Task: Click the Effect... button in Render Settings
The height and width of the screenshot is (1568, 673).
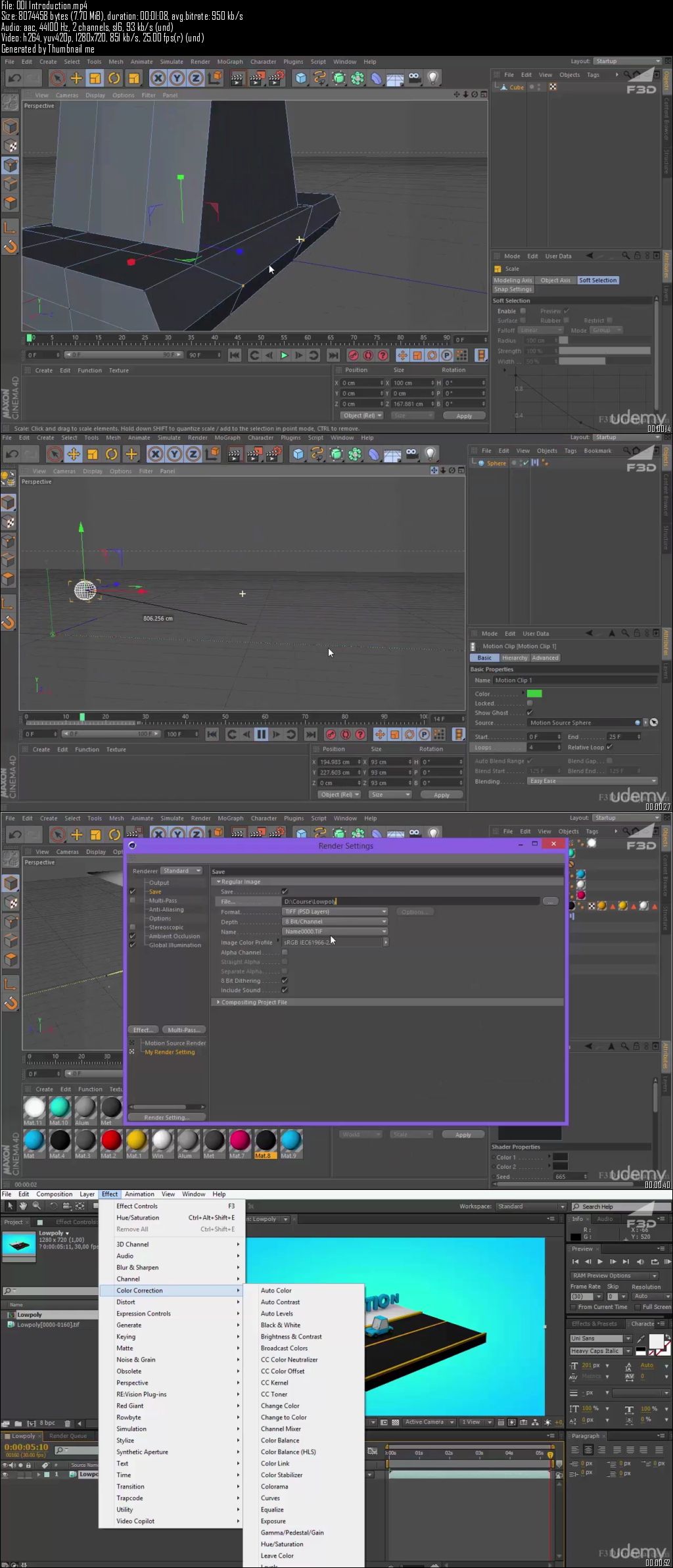Action: pos(143,1030)
